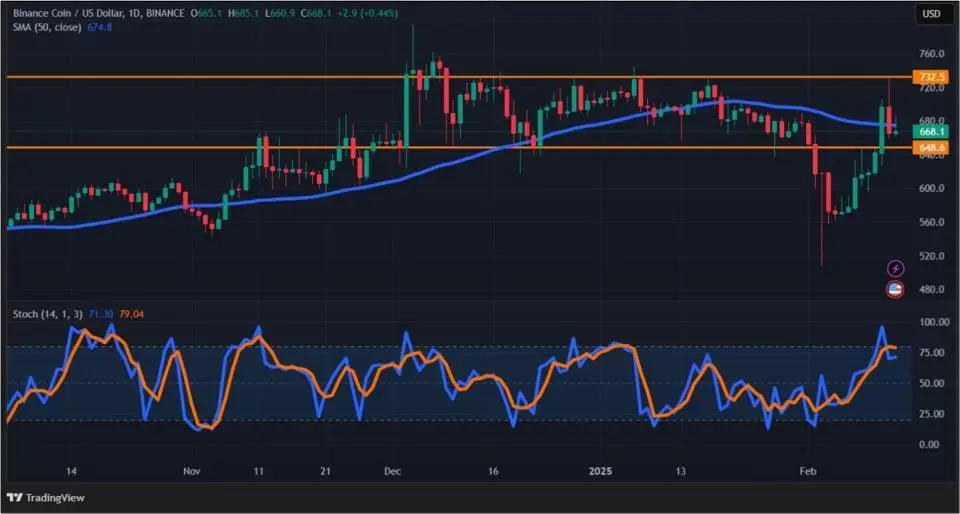The width and height of the screenshot is (960, 514).
Task: Click the 25.00 Stoch axis label
Action: [x=931, y=414]
